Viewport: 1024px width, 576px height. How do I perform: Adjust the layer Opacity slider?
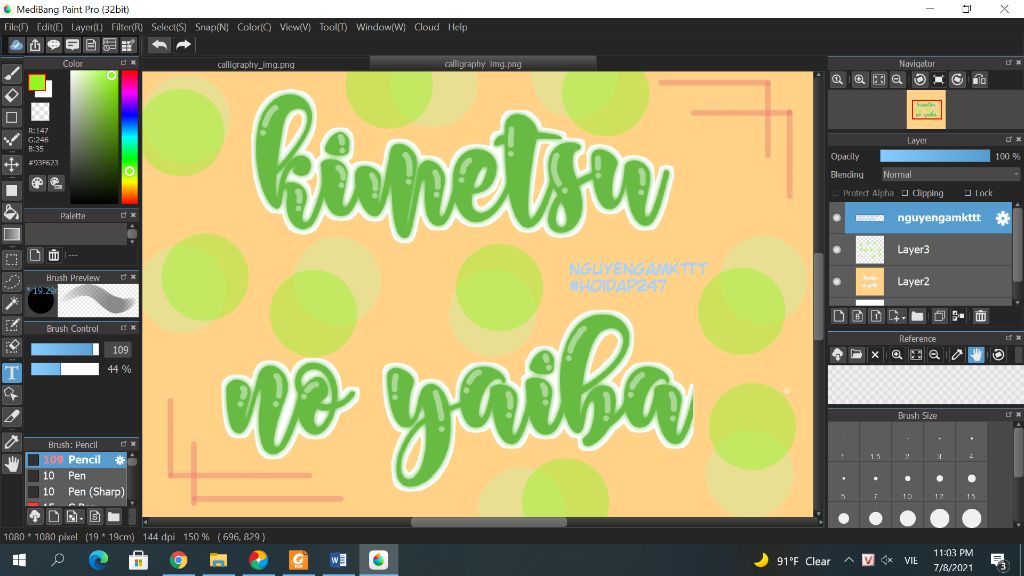[935, 156]
